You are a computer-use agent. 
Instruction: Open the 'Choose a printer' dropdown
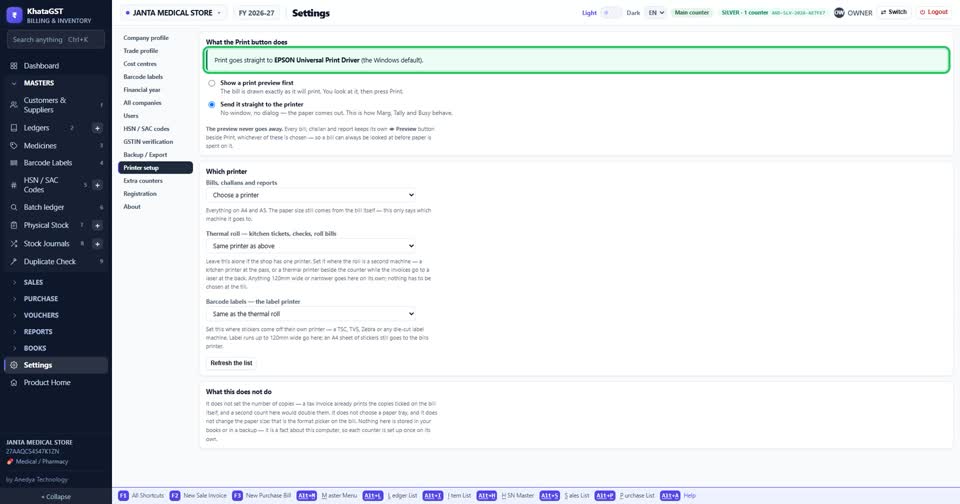pos(311,195)
